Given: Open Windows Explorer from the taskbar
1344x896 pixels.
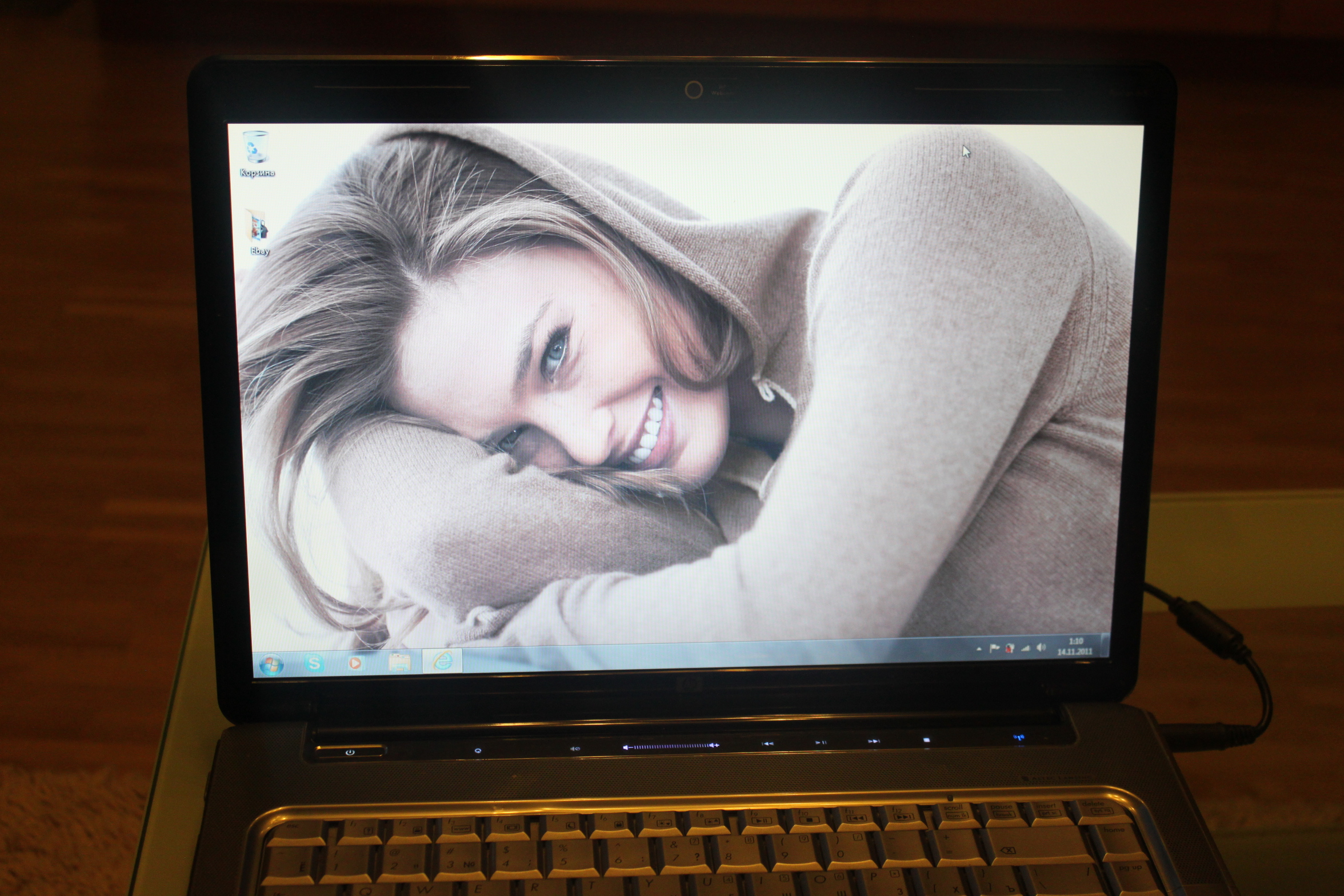Looking at the screenshot, I should coord(399,662).
